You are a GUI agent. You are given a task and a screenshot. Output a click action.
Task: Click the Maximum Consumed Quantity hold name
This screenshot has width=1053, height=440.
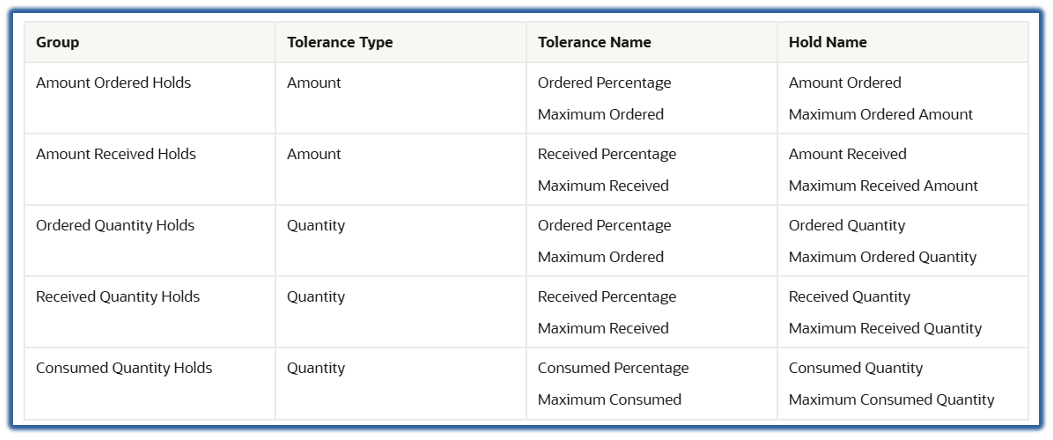[x=891, y=400]
